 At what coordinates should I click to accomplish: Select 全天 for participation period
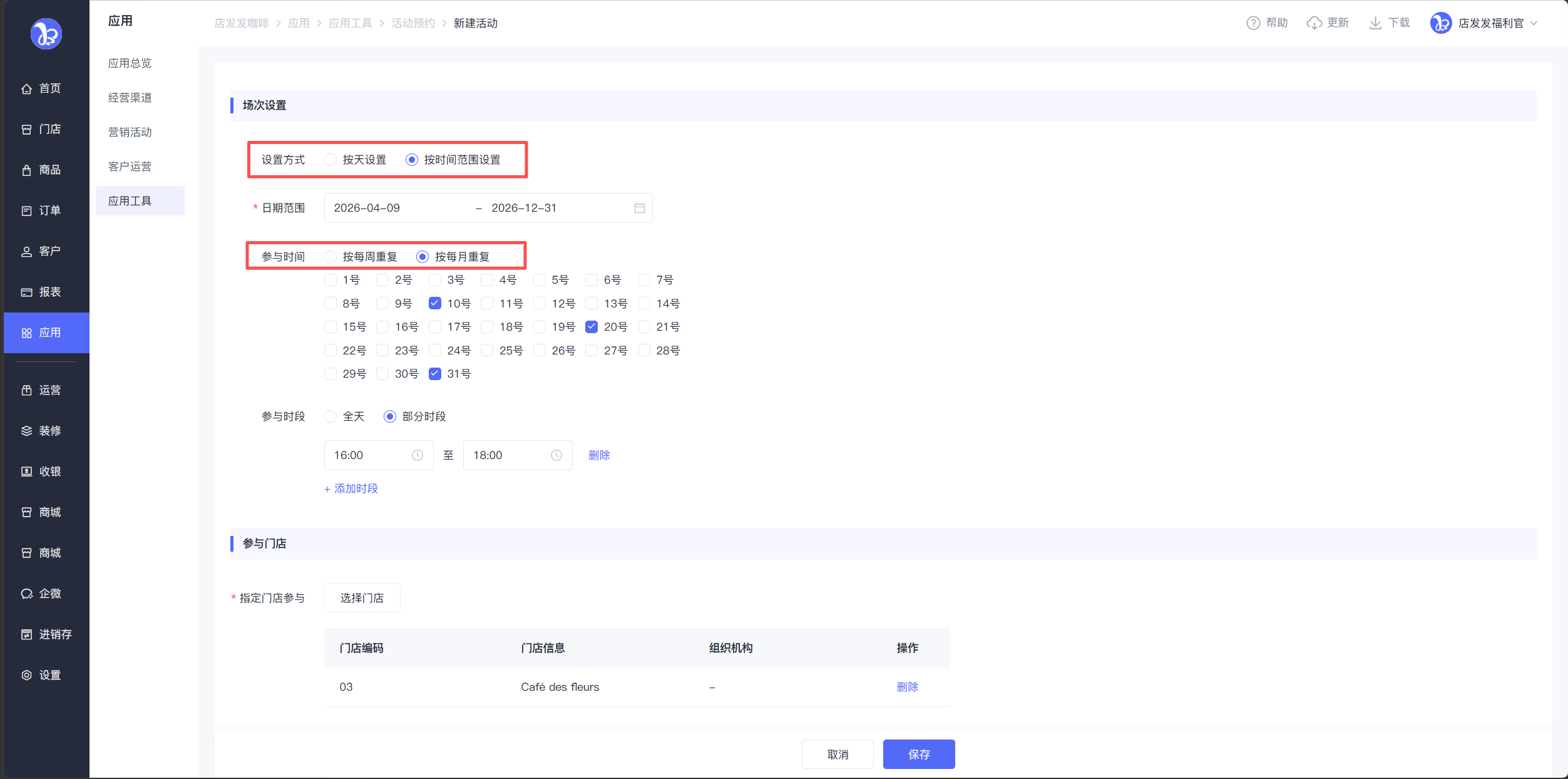(331, 416)
